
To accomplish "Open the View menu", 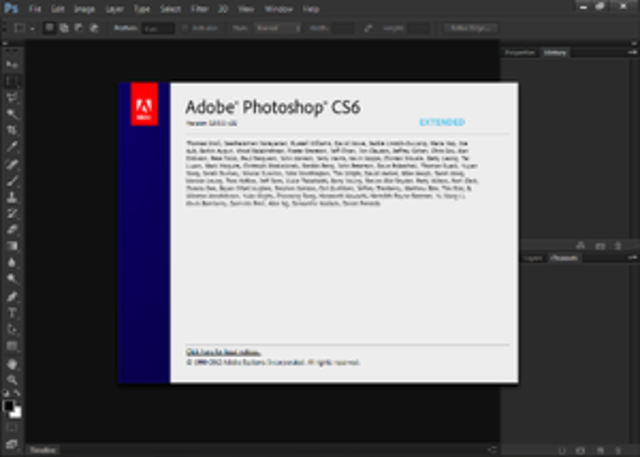I will [x=246, y=9].
